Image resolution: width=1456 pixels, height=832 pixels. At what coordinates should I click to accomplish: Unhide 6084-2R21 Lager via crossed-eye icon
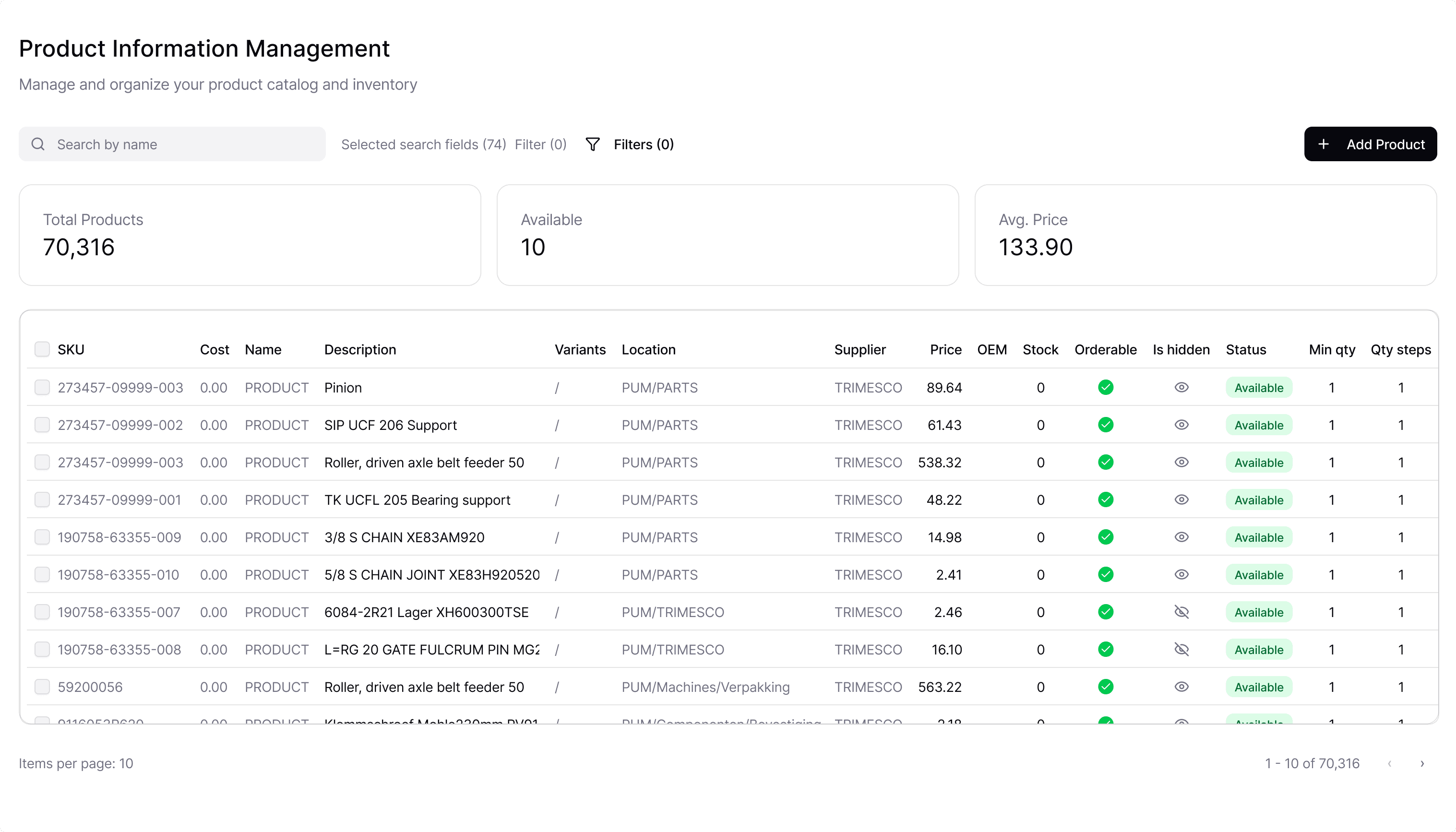[1181, 612]
